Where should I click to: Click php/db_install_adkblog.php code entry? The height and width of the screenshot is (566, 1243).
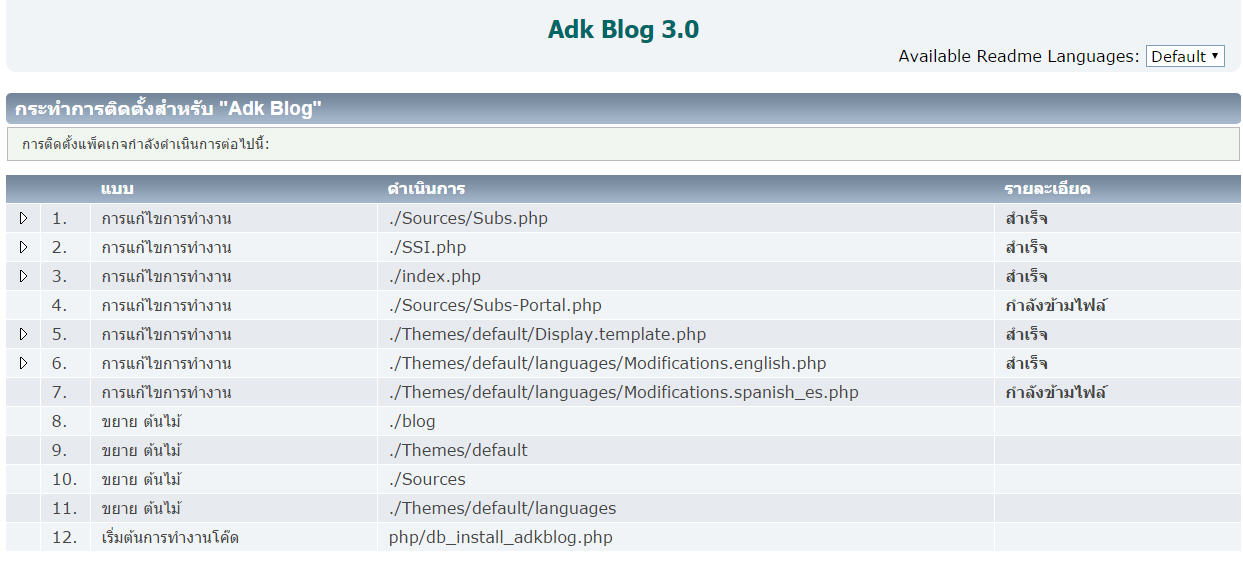pos(500,537)
